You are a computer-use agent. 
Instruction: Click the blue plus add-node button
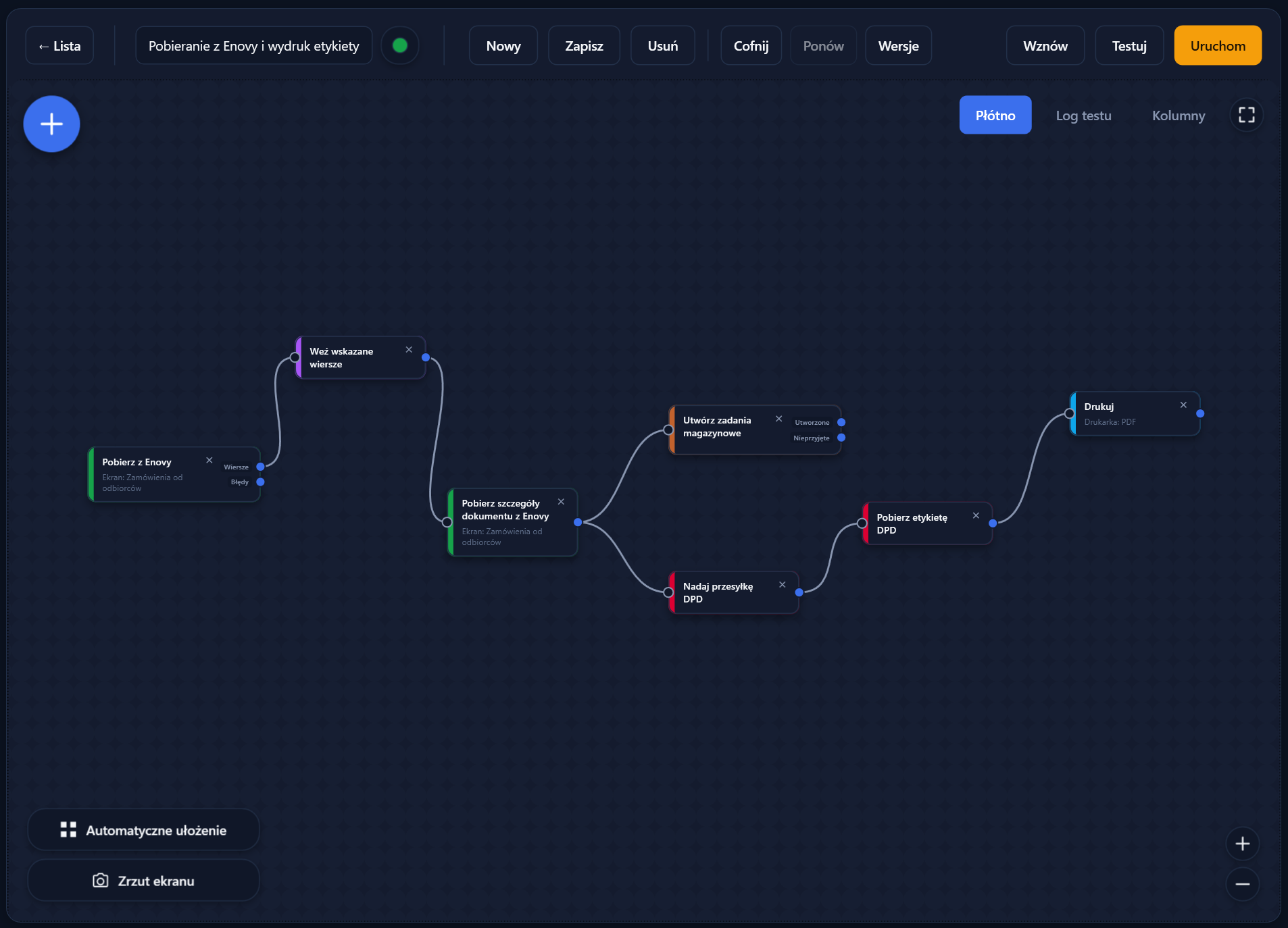pos(51,124)
